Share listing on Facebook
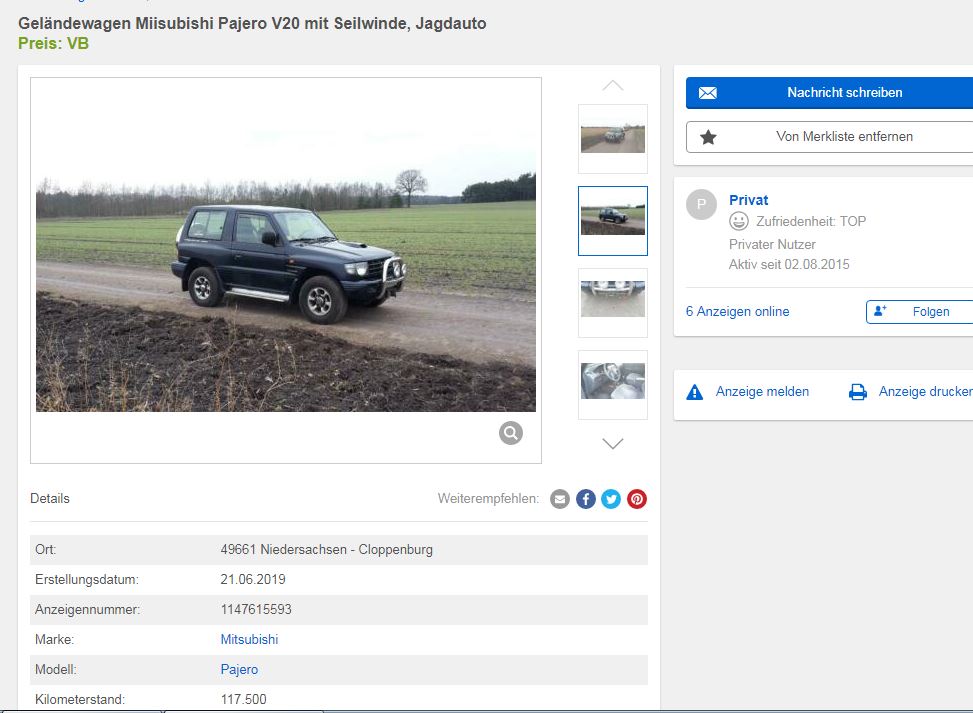The width and height of the screenshot is (973, 713). 586,499
